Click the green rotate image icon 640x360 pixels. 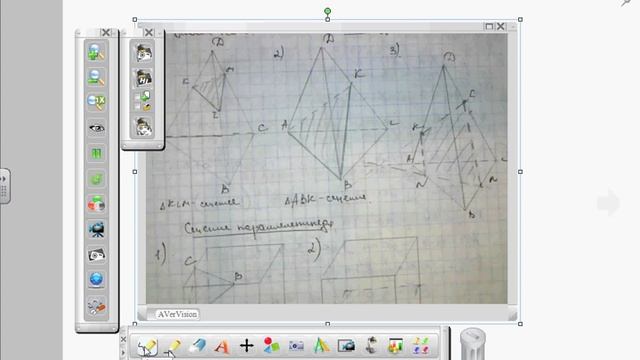point(96,179)
